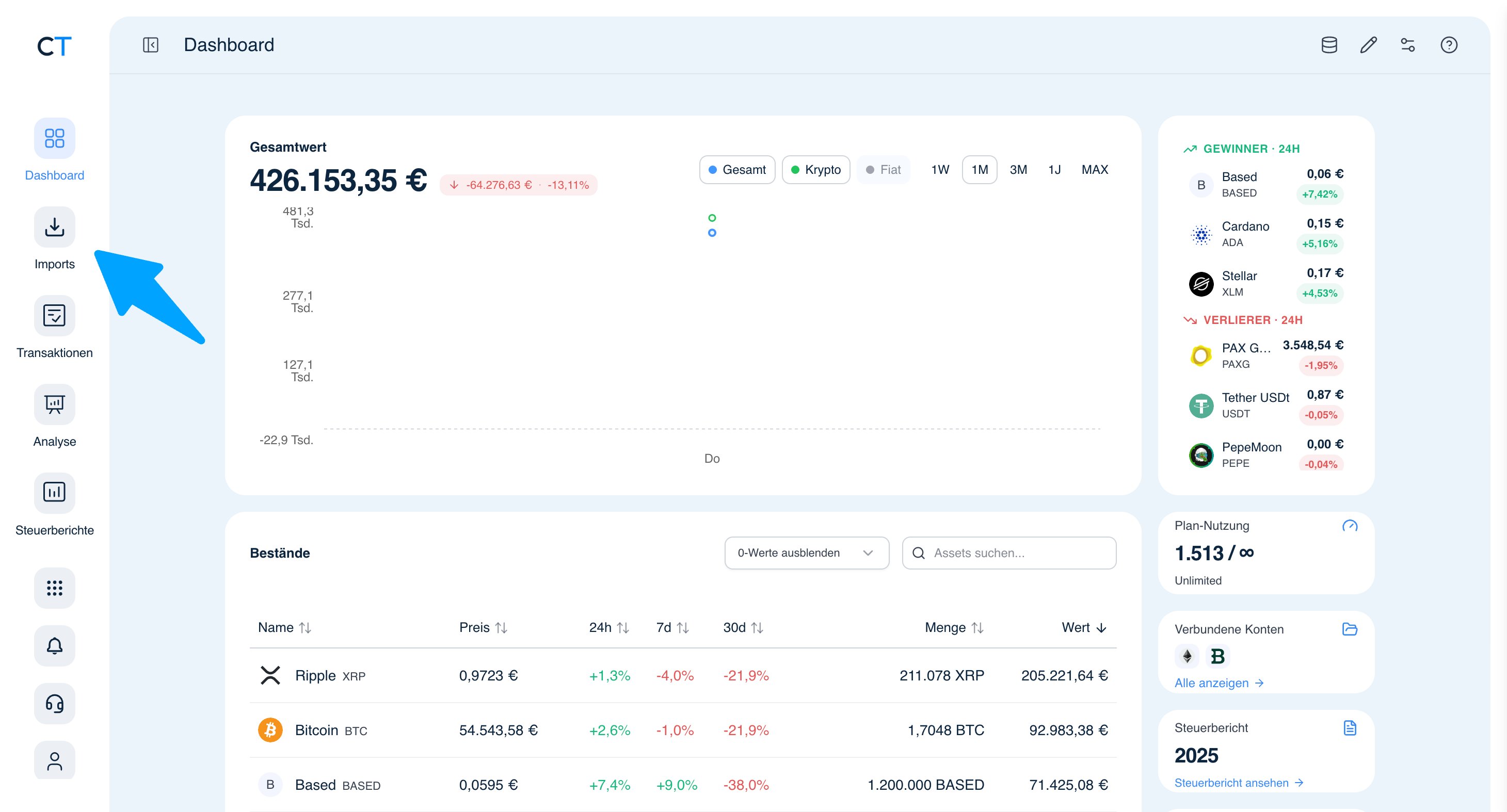Click the Ripple value 205.221,64 €

[1064, 675]
